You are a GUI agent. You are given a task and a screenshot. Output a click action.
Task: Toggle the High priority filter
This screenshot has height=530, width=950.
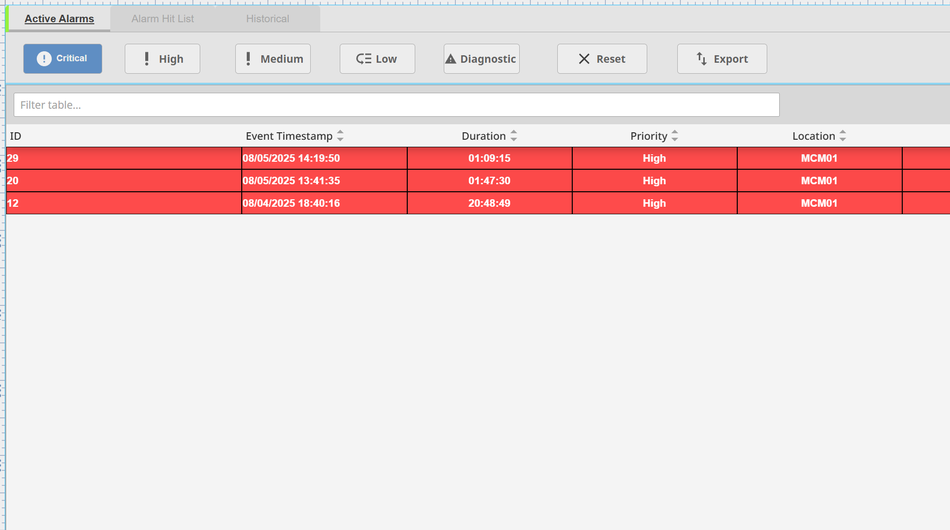pos(162,59)
